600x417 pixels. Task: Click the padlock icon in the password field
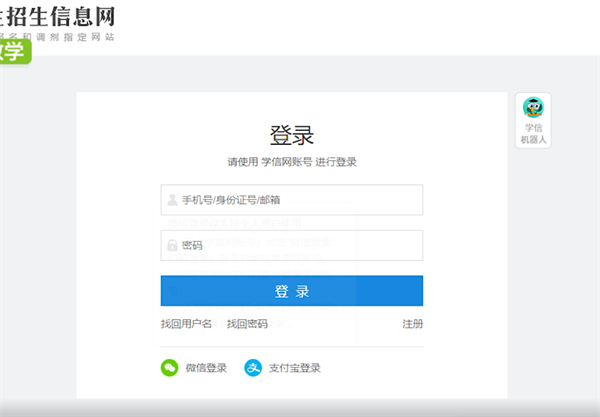(x=173, y=245)
